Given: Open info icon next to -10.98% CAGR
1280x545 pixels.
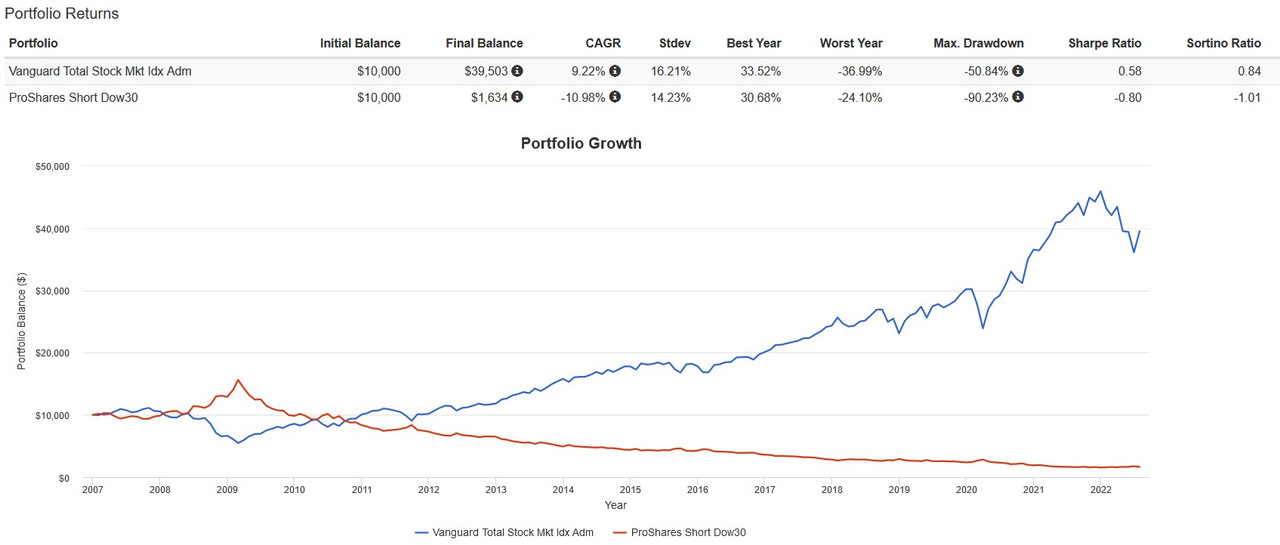Looking at the screenshot, I should (x=615, y=97).
